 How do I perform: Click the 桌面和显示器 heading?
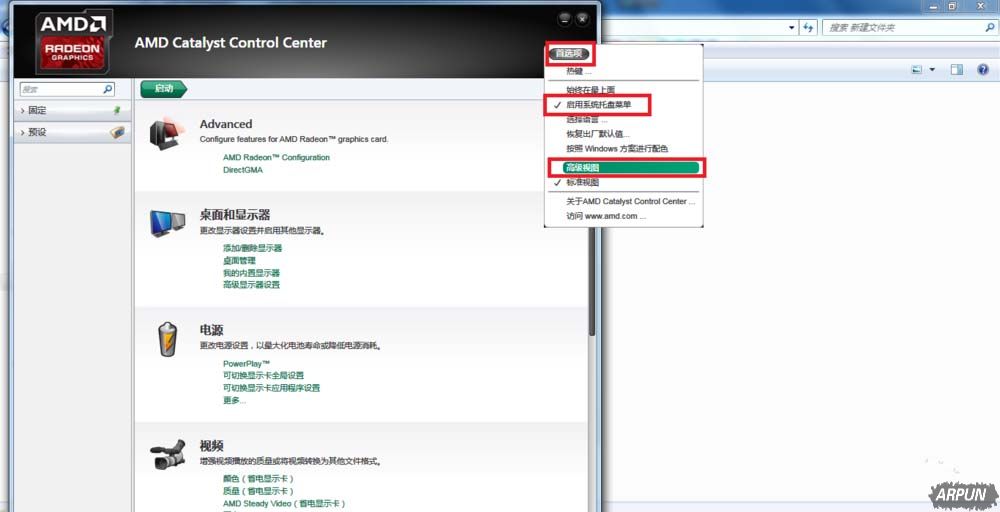point(235,215)
